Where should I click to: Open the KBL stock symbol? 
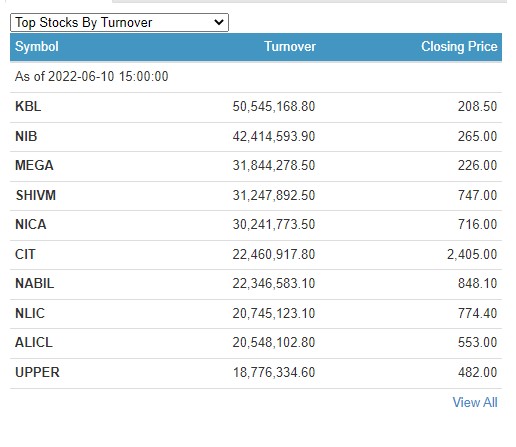coord(28,107)
